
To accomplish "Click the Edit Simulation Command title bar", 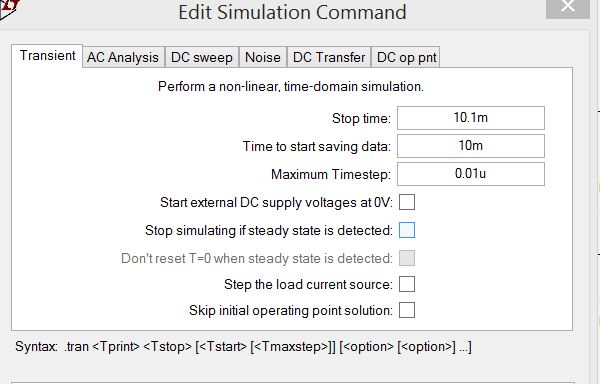I will [292, 12].
